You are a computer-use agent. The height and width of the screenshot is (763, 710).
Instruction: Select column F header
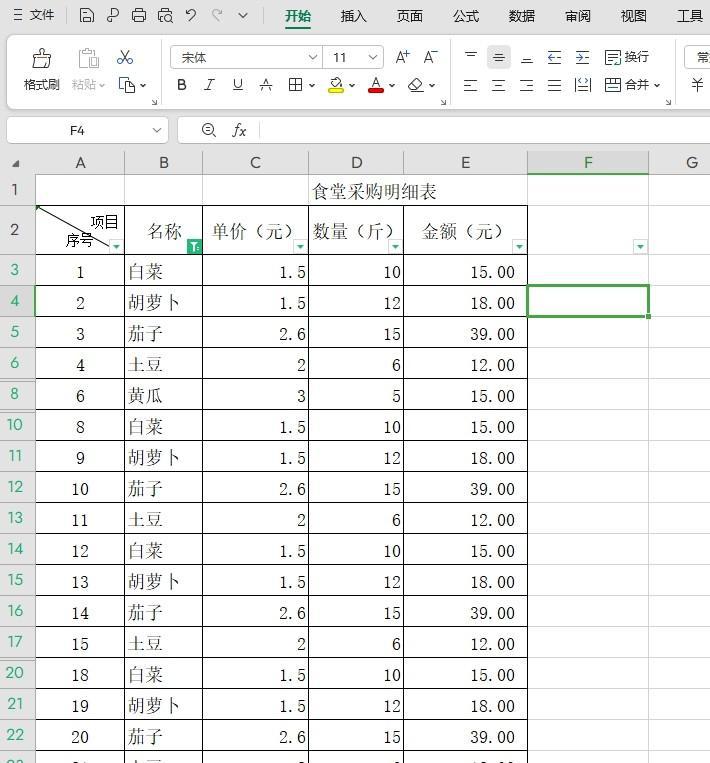click(588, 163)
